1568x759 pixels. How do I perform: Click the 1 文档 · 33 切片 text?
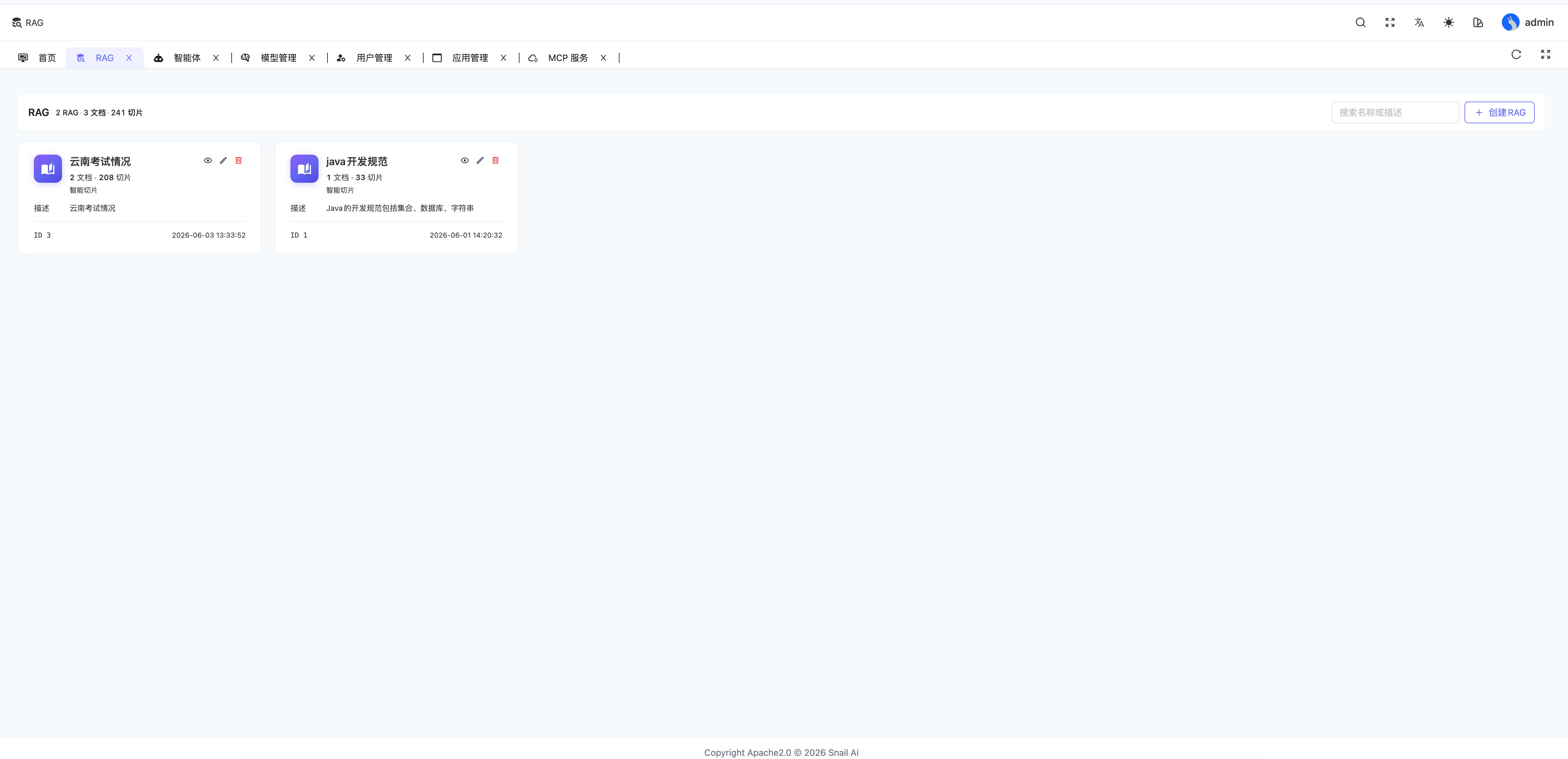click(354, 178)
